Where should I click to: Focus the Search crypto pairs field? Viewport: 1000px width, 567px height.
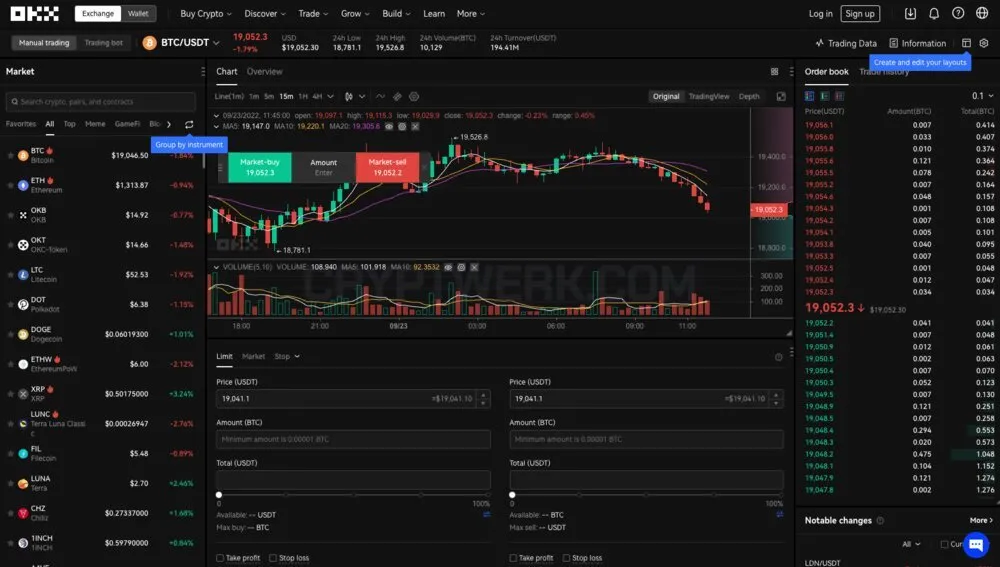[101, 101]
